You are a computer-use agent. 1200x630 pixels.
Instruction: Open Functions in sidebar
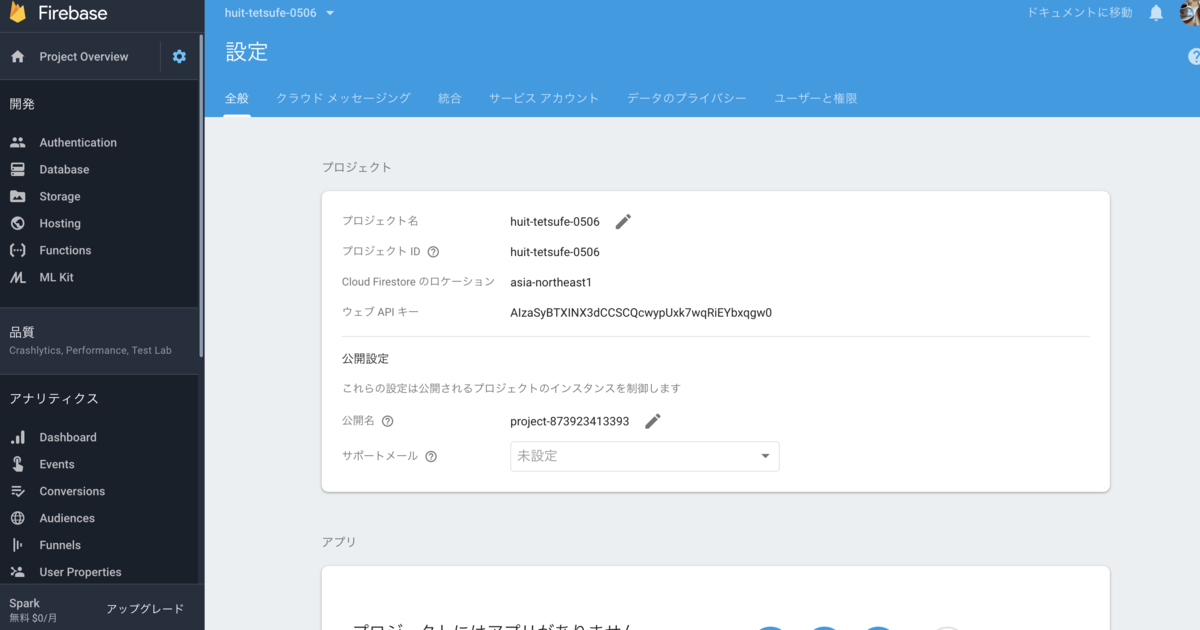click(x=65, y=251)
